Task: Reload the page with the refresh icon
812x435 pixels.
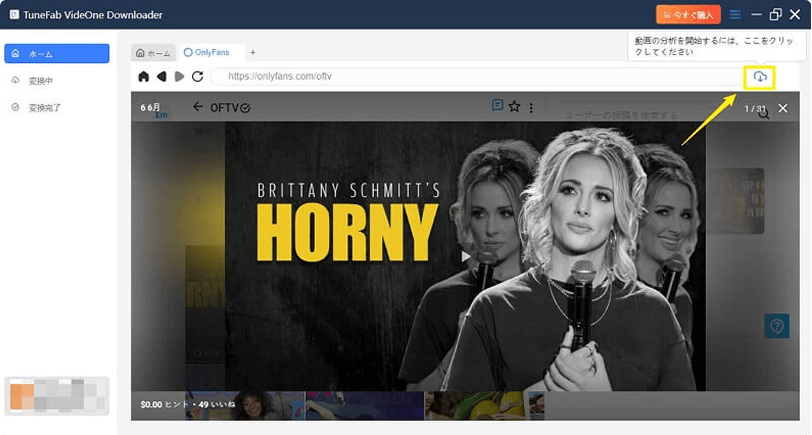Action: (198, 76)
